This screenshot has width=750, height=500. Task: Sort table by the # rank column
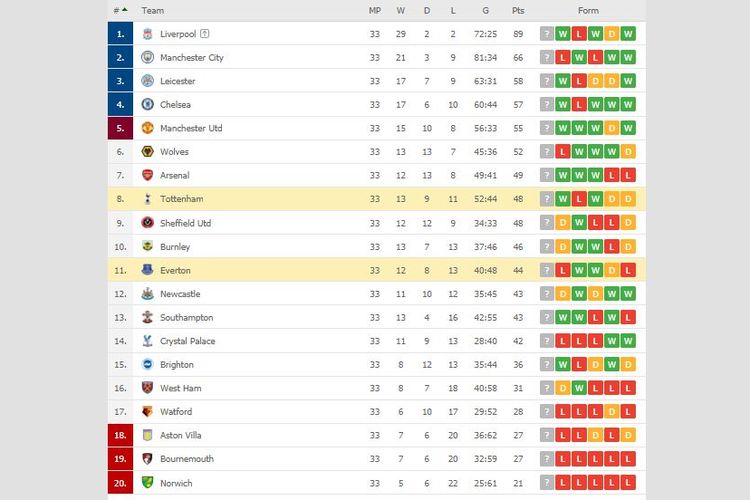[119, 10]
